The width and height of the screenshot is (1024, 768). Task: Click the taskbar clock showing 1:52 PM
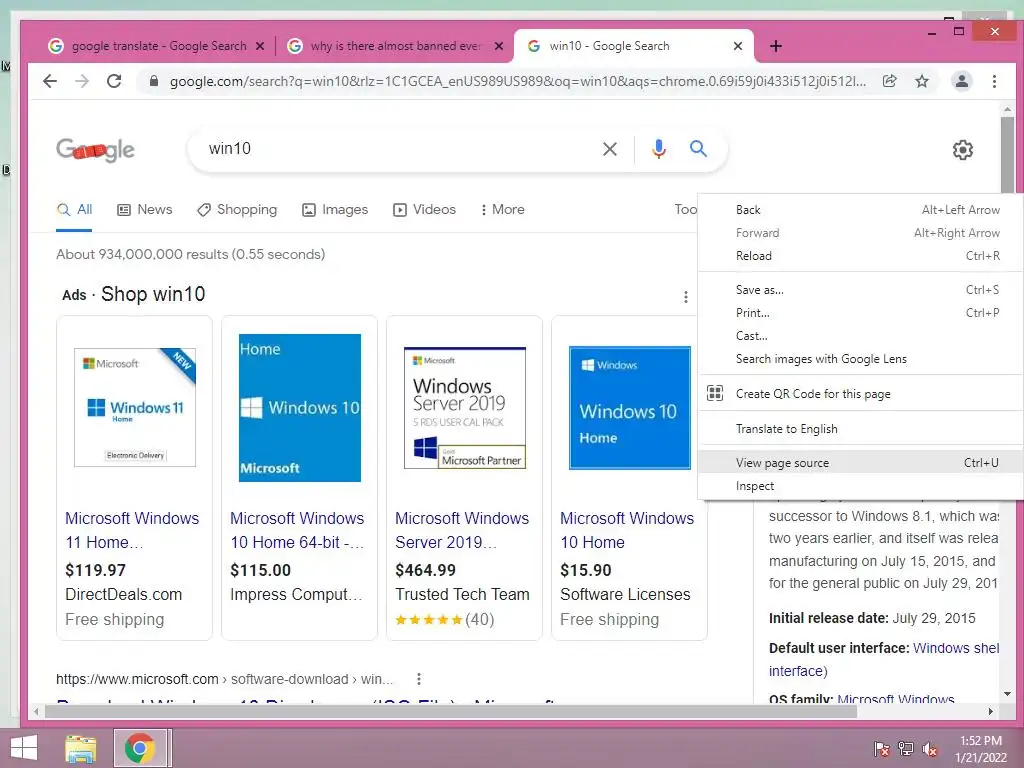click(x=981, y=749)
